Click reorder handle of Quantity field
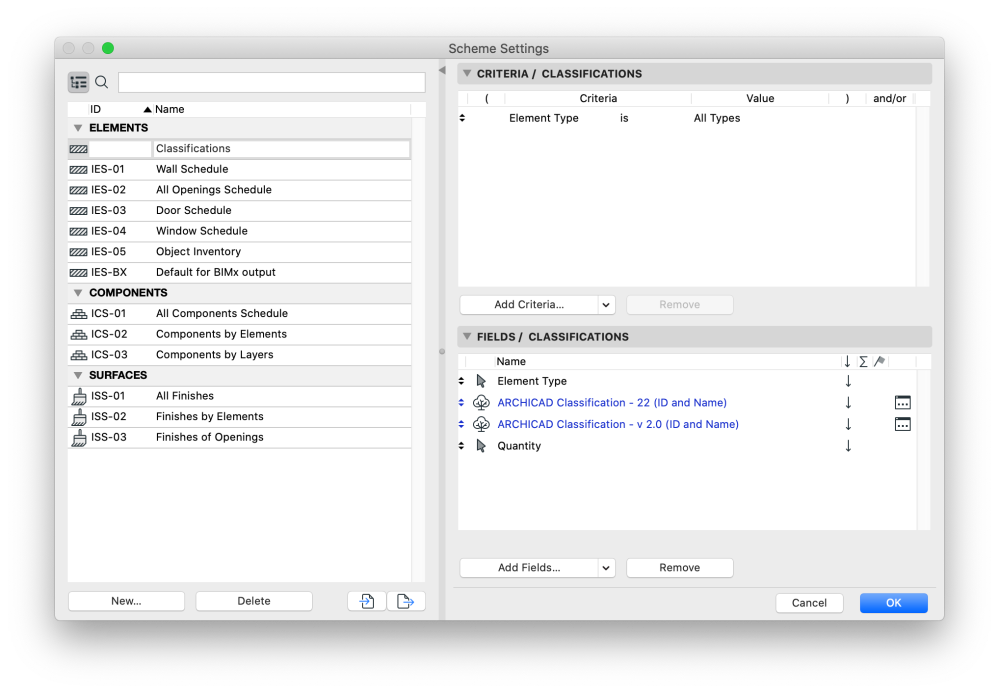999x693 pixels. (x=461, y=446)
